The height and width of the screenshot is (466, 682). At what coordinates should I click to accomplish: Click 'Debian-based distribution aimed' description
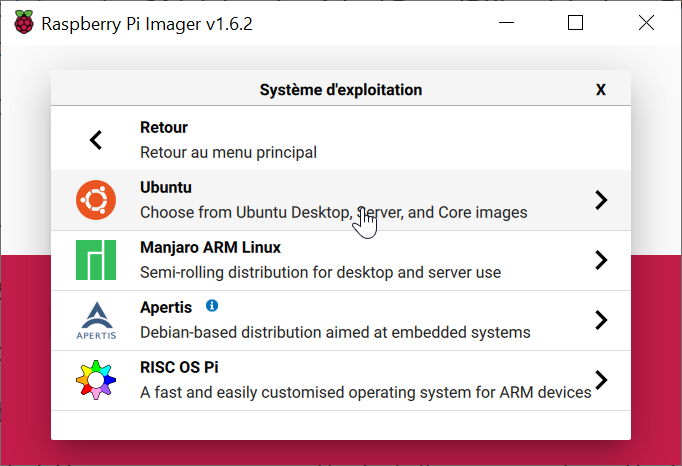pyautogui.click(x=335, y=333)
